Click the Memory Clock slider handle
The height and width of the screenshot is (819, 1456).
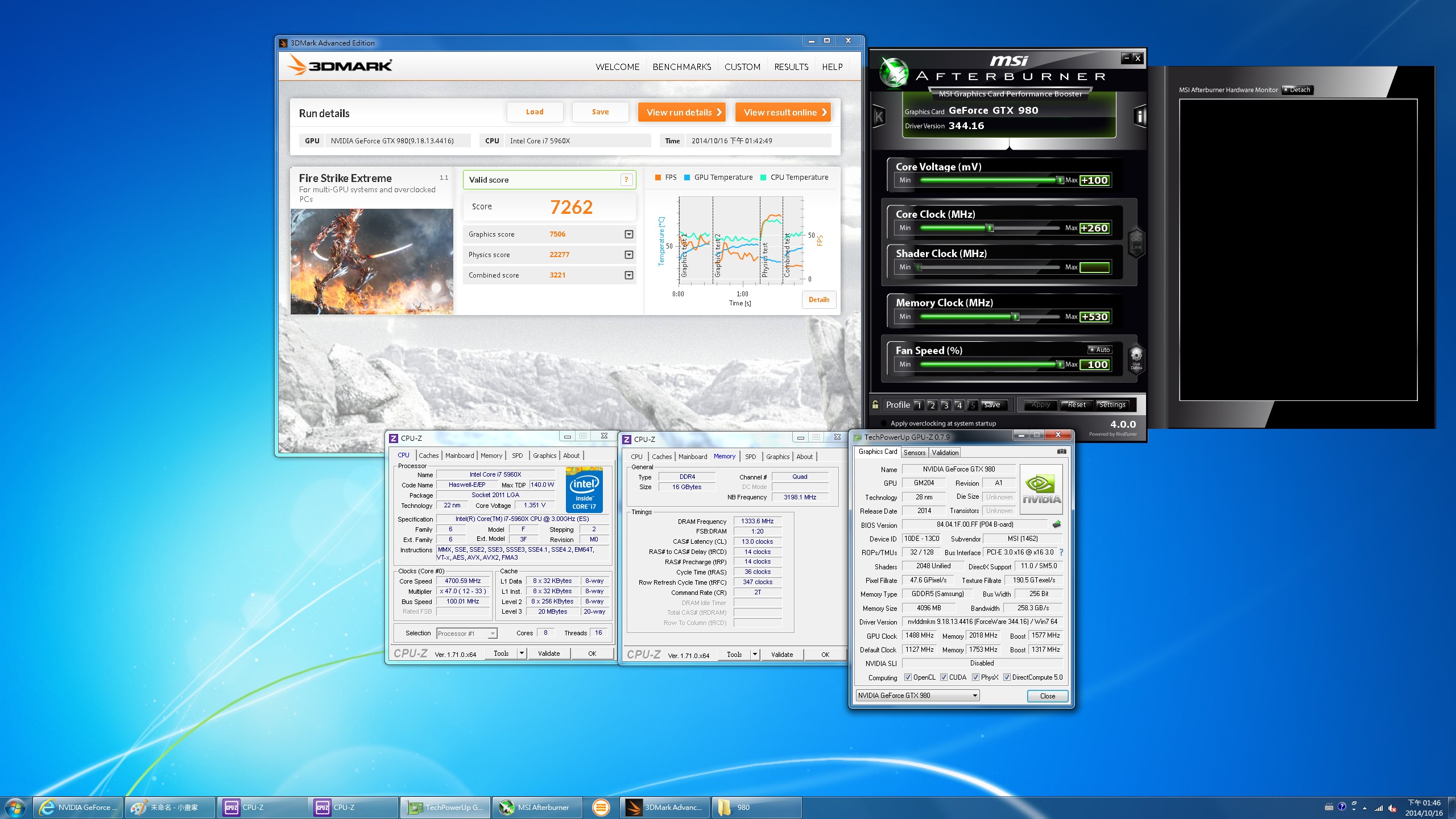coord(1015,317)
